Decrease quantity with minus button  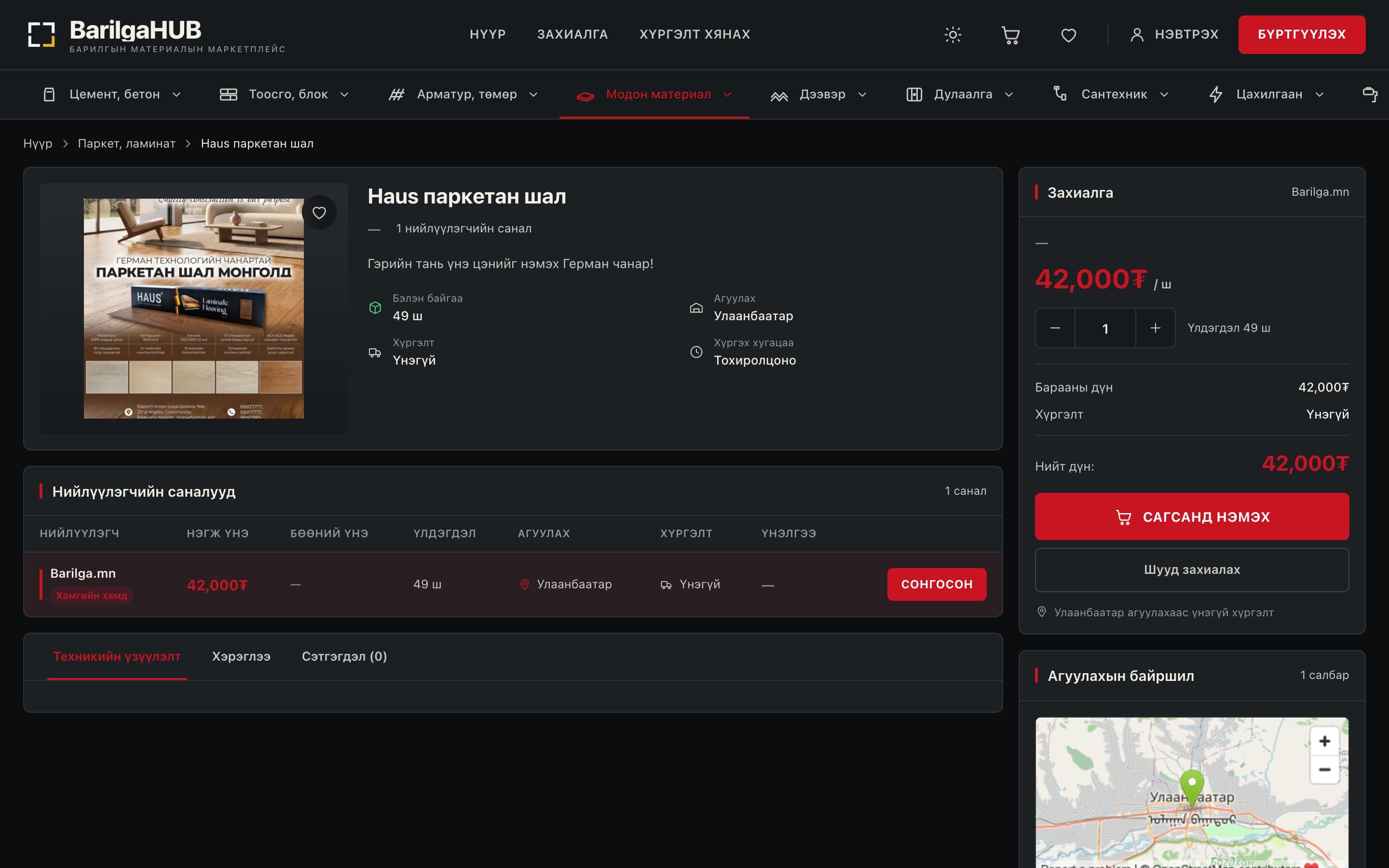tap(1055, 328)
